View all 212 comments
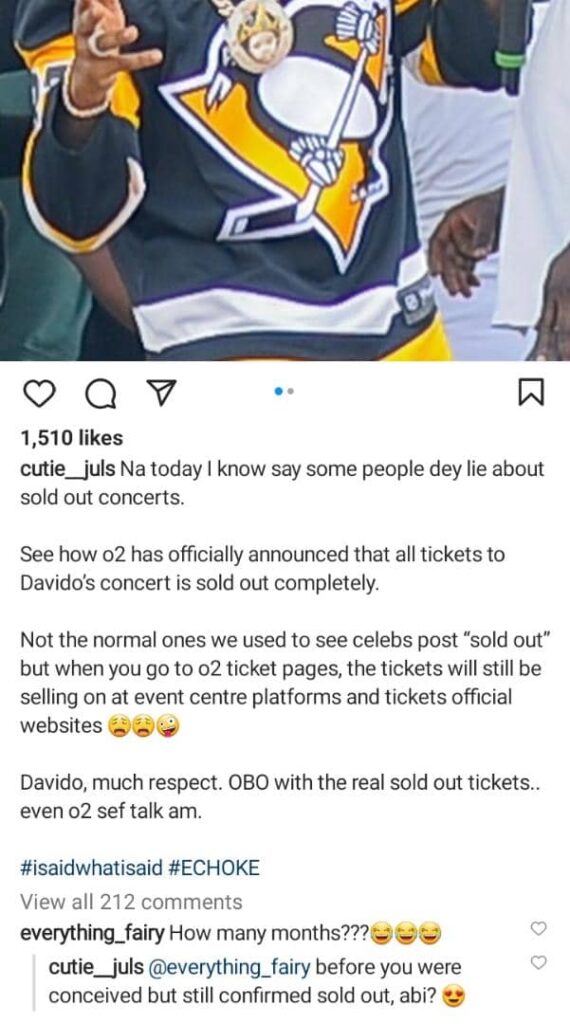Viewport: 570px width, 1024px height. [x=131, y=902]
